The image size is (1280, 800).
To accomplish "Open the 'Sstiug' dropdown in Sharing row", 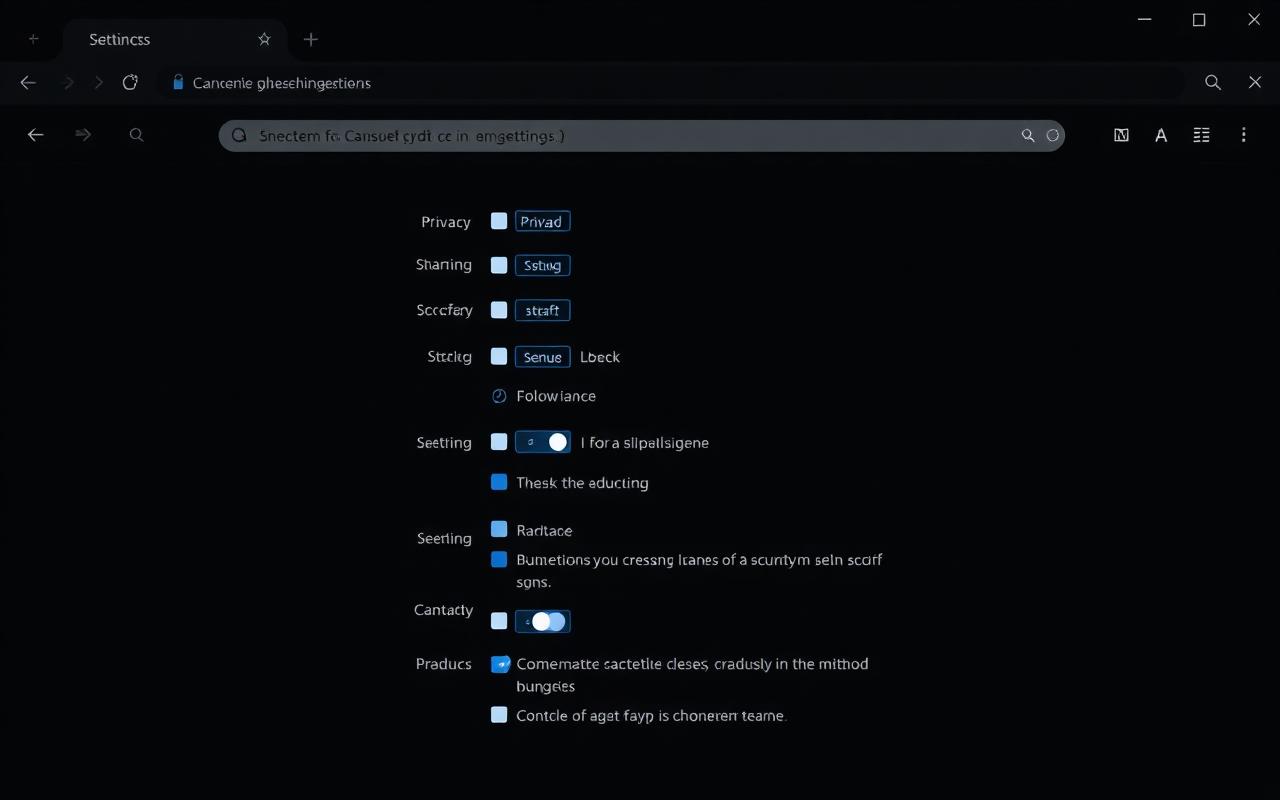I will [543, 265].
